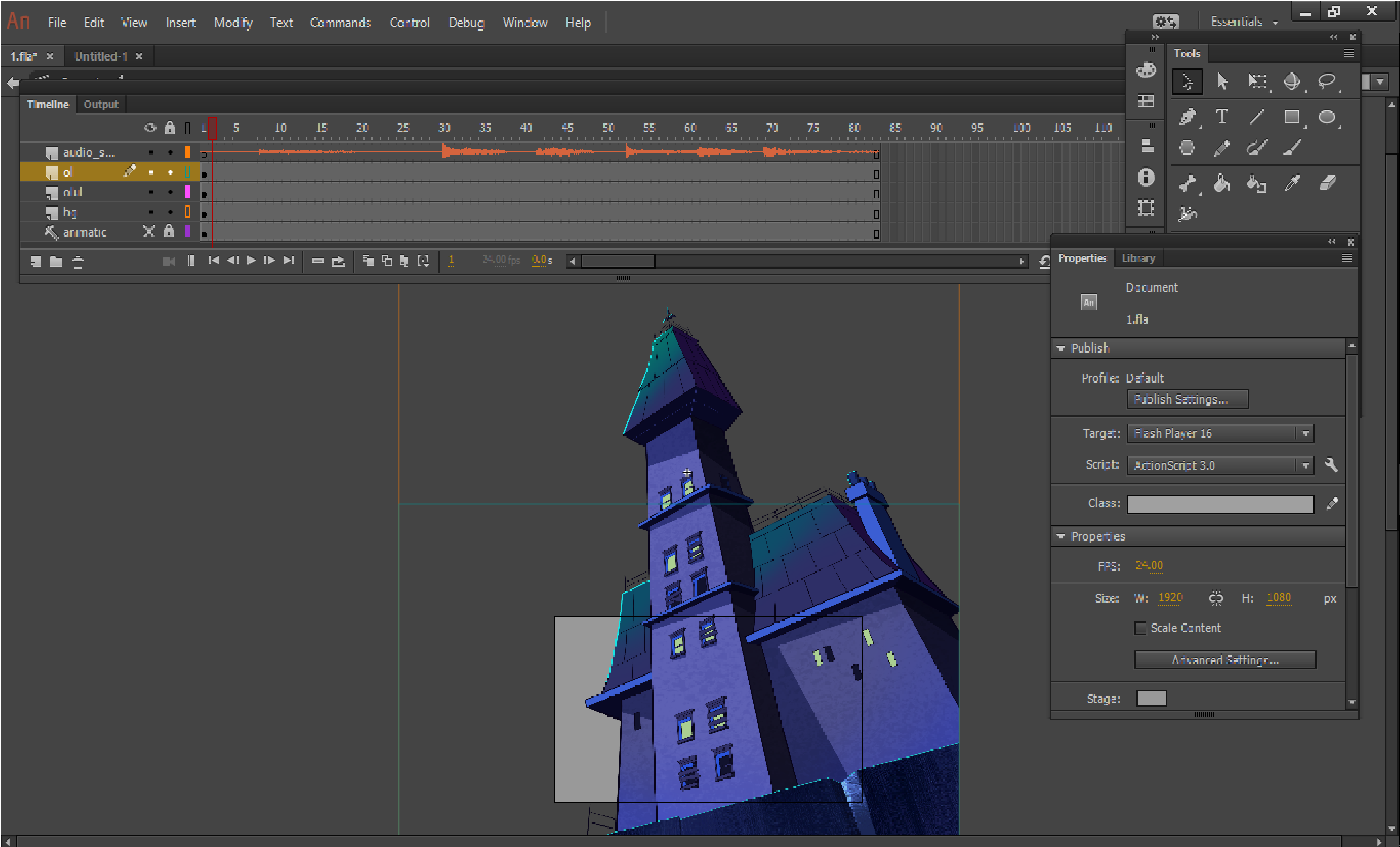Select the Rectangle tool

pos(1292,117)
